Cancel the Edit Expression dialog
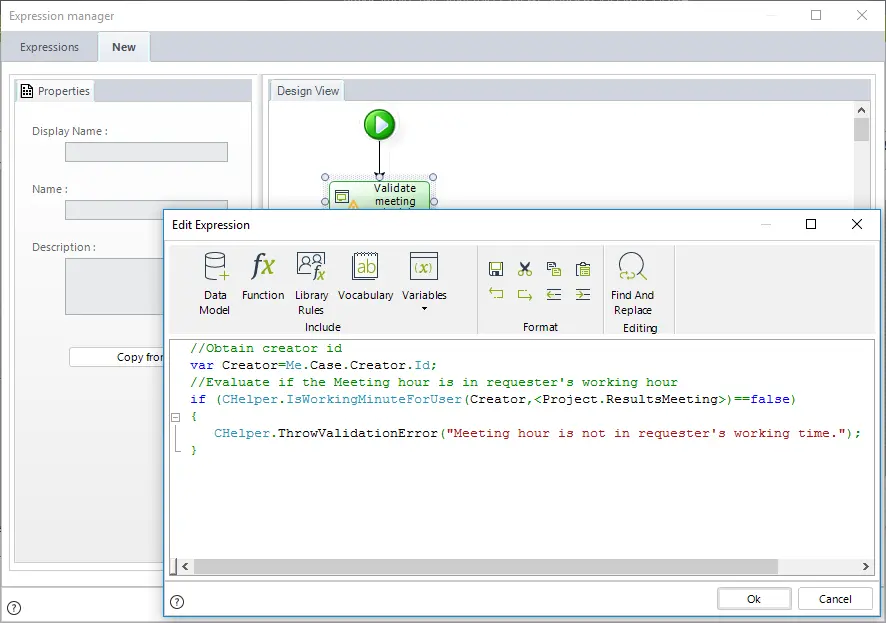The image size is (886, 623). point(835,599)
